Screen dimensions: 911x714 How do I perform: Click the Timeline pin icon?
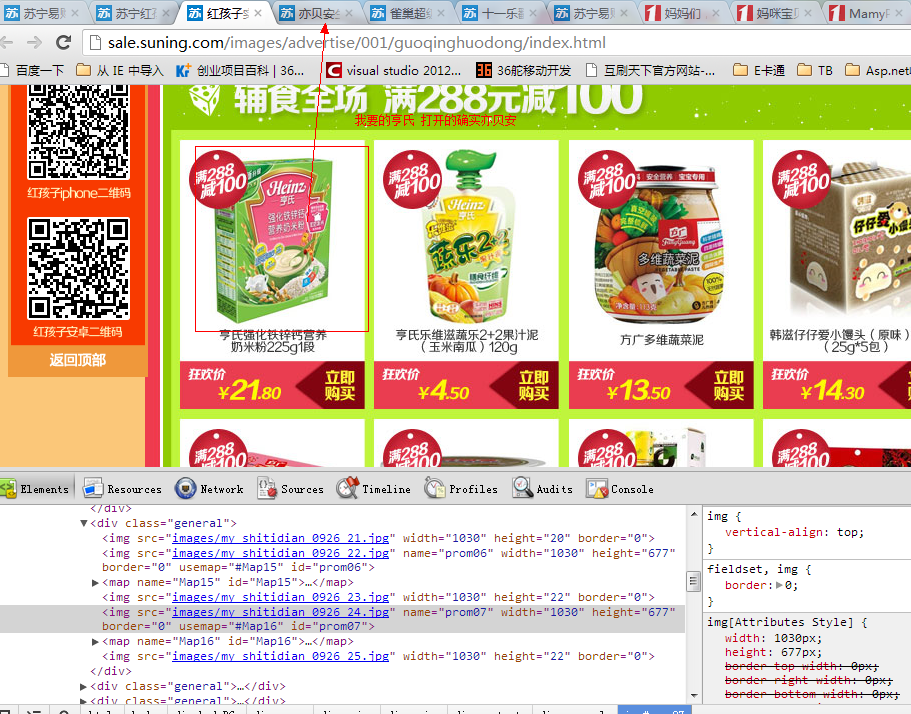(347, 488)
